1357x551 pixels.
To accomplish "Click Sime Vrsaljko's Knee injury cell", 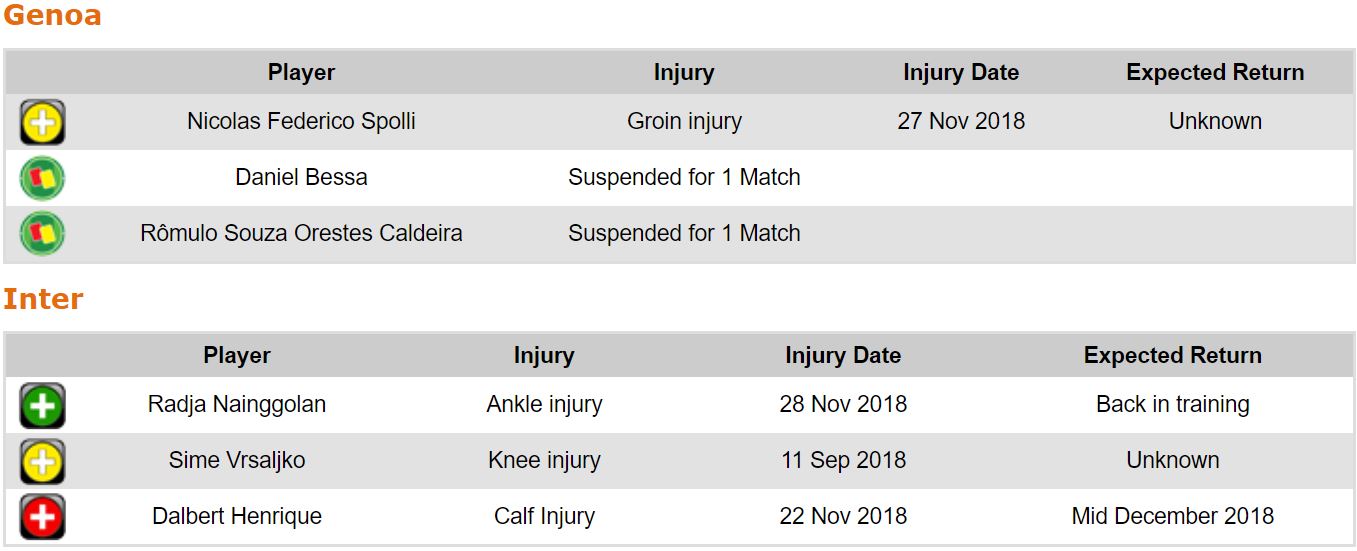I will tap(544, 461).
